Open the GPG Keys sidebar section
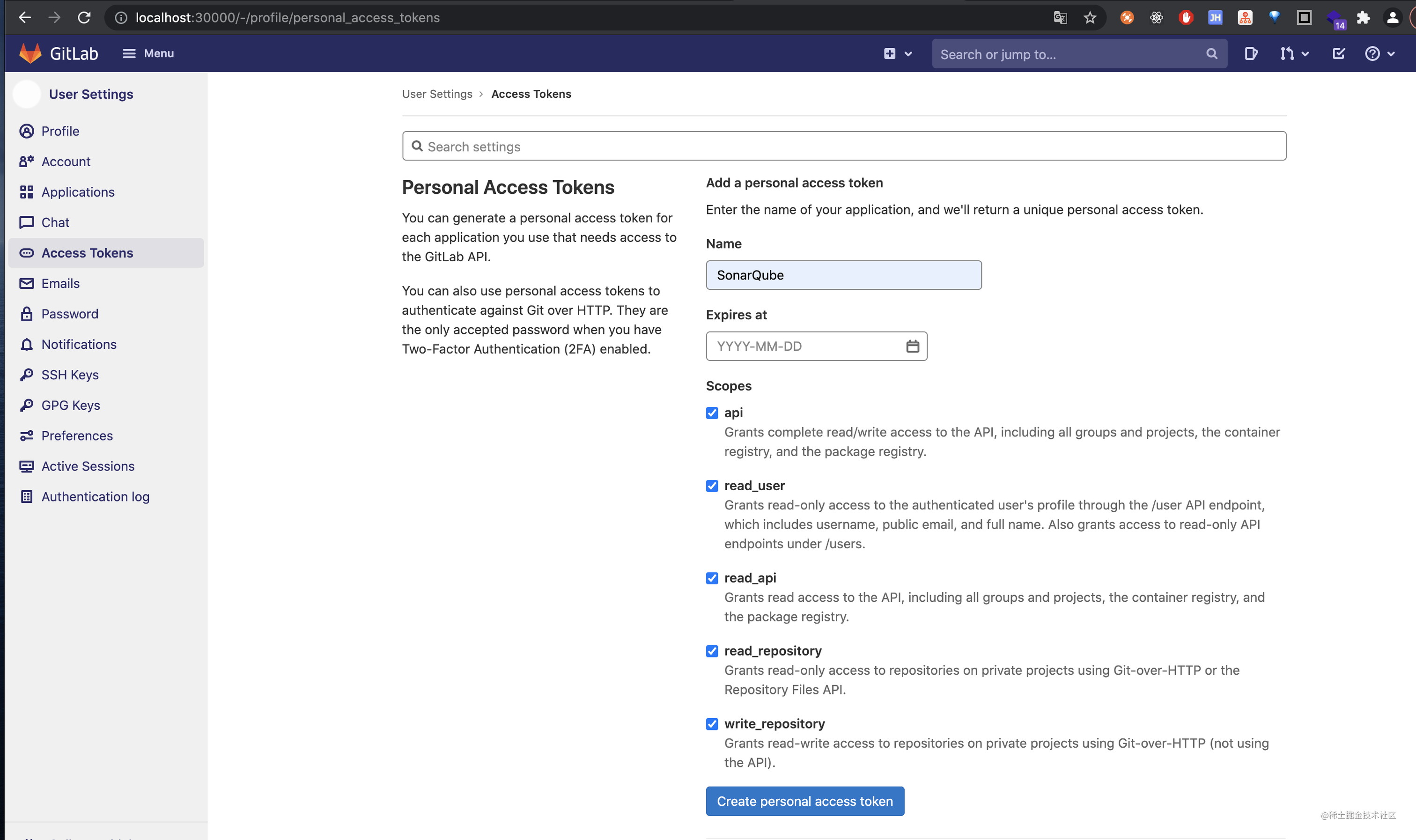Screen dimensions: 1416x840 pos(71,405)
